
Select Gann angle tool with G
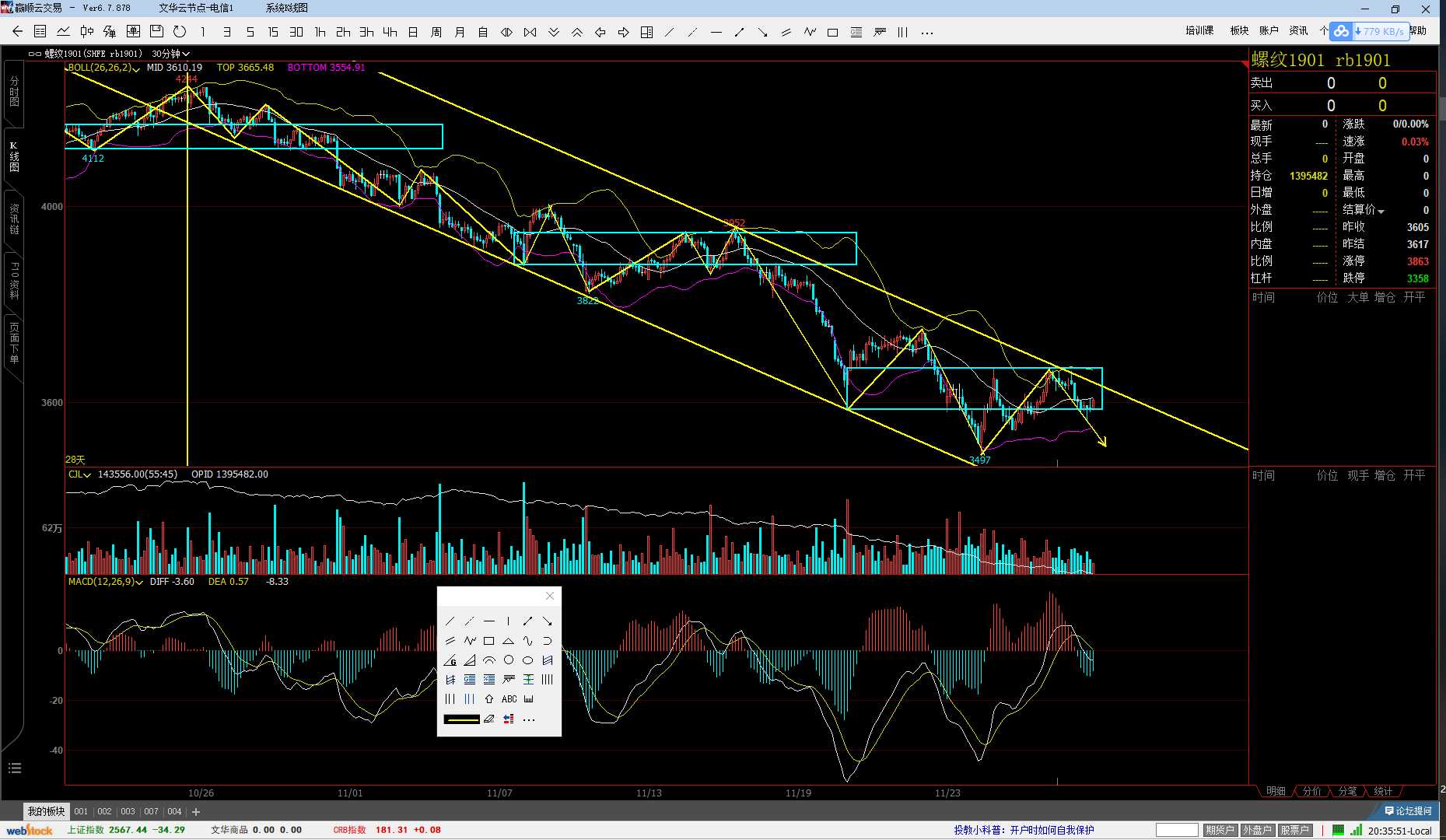tap(450, 660)
